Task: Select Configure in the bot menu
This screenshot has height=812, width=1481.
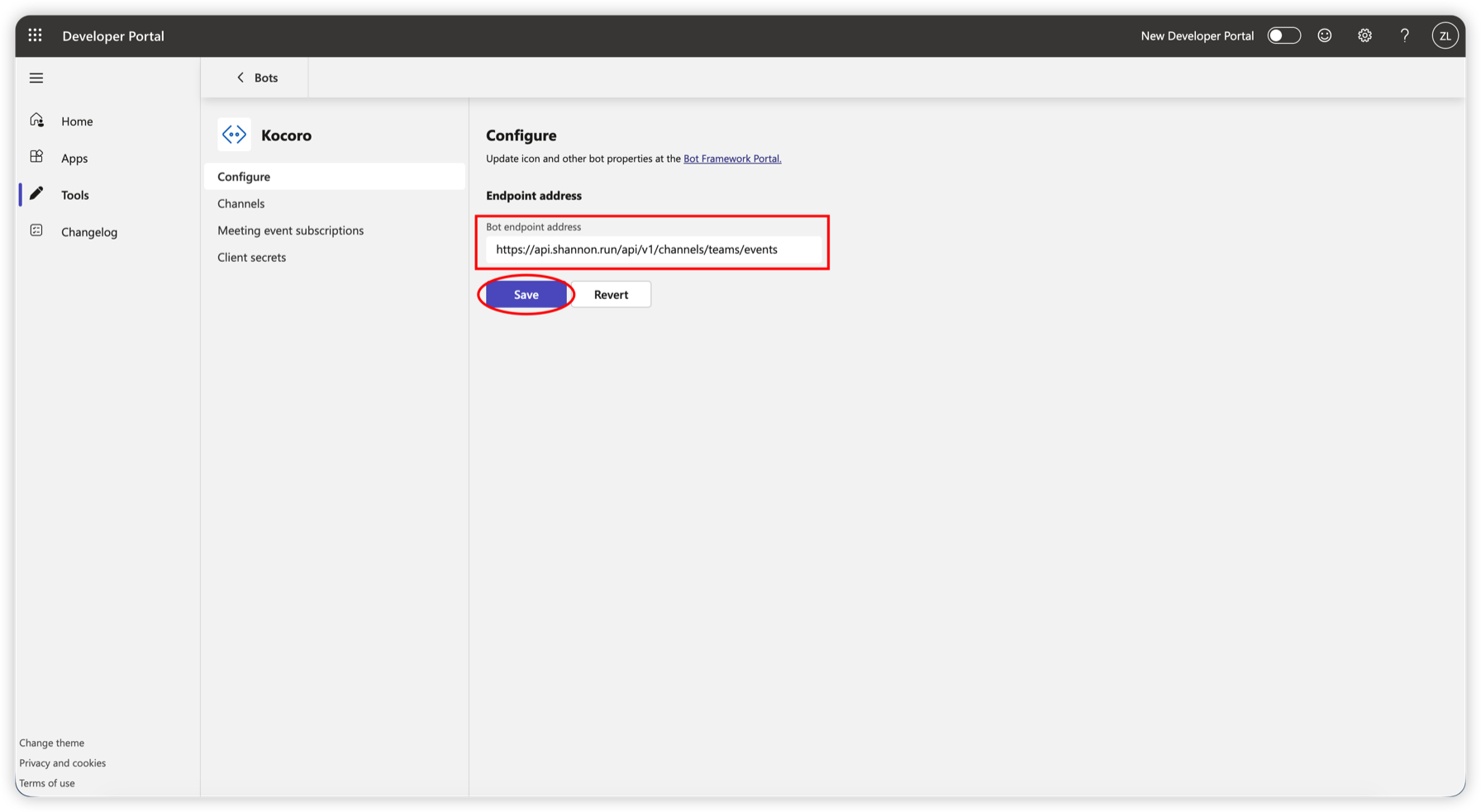Action: (335, 176)
